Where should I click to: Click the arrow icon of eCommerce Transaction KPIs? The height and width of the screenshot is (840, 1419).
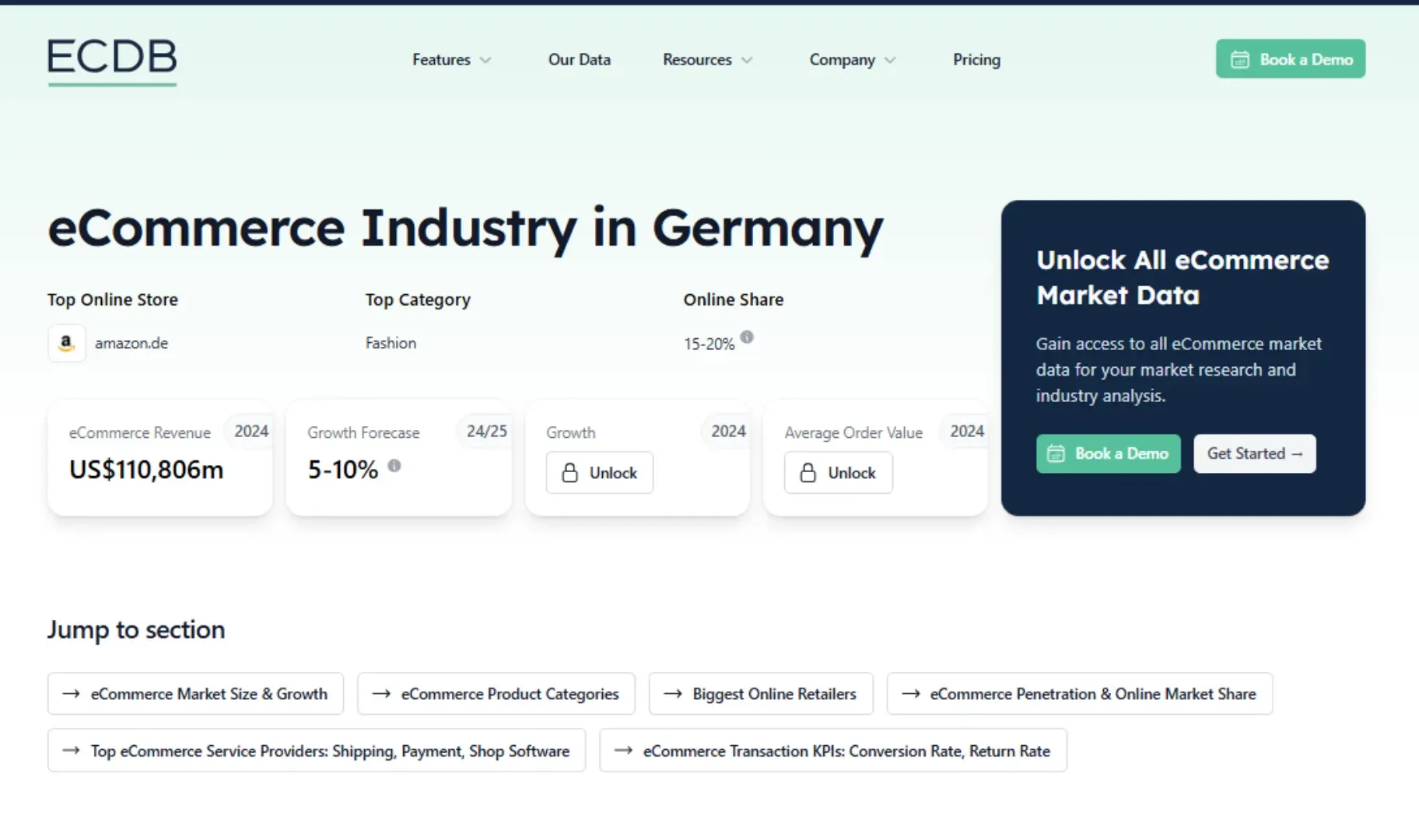pyautogui.click(x=623, y=751)
